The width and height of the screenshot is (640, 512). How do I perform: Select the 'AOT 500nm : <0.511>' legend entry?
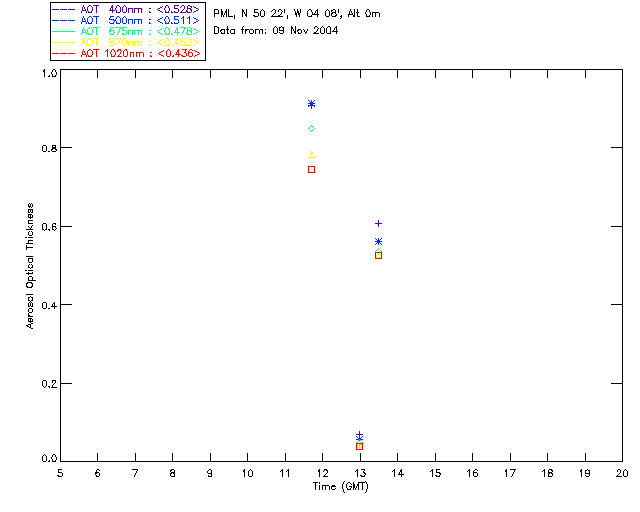click(x=126, y=20)
